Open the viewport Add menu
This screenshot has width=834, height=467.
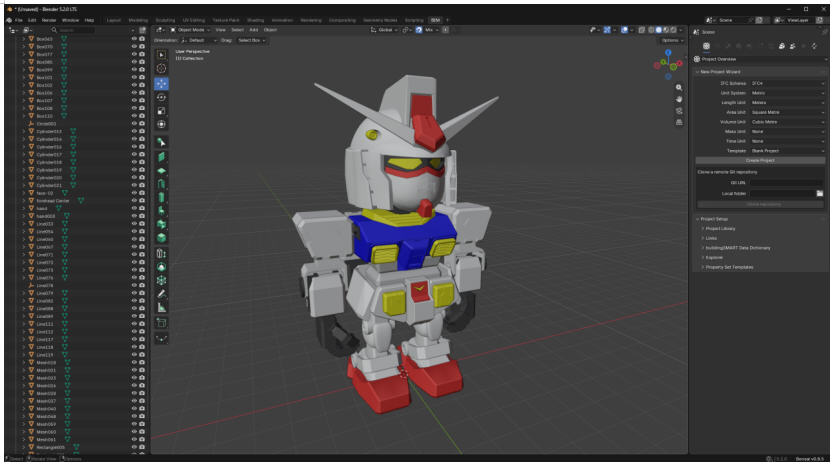coord(254,30)
